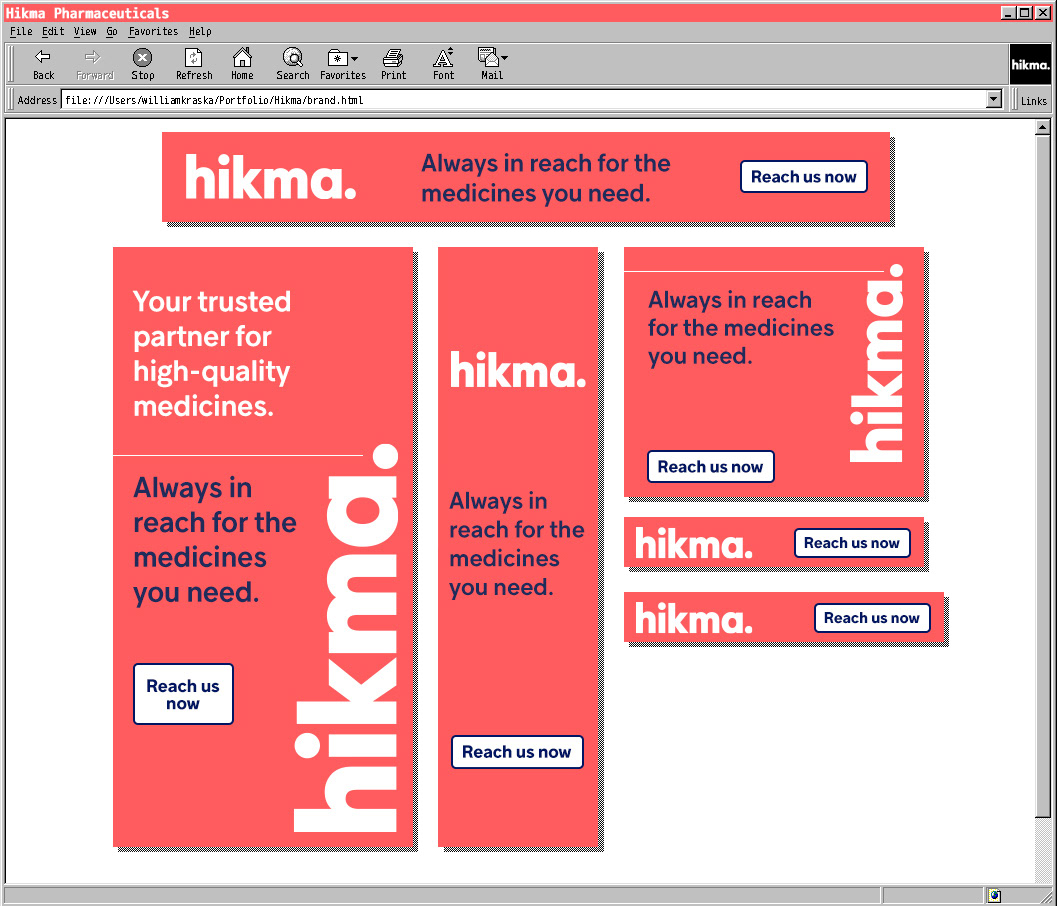Viewport: 1057px width, 906px height.
Task: Click Reach us now in narrow skyscraper banner
Action: tap(517, 752)
